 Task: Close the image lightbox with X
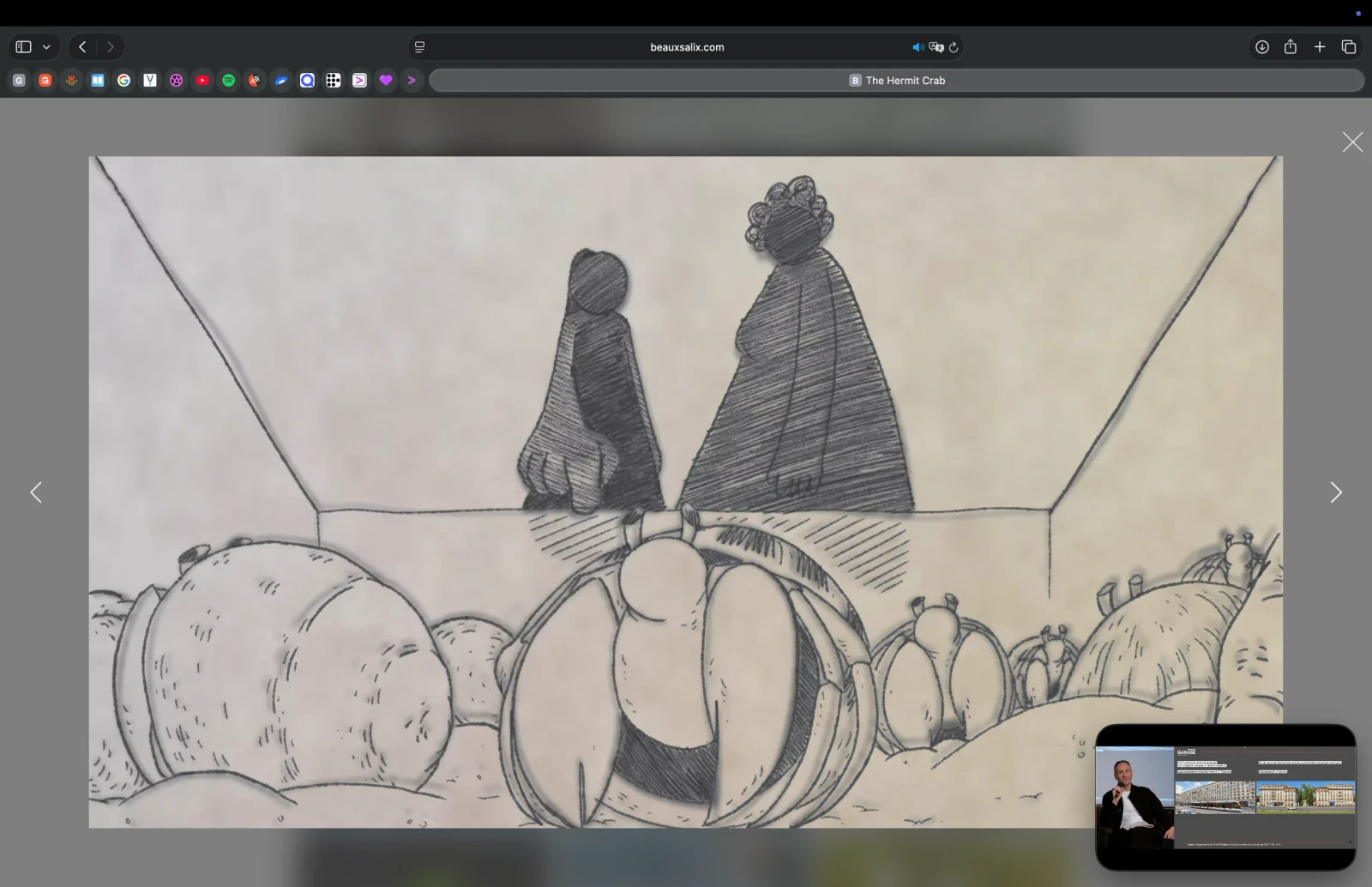click(x=1352, y=142)
